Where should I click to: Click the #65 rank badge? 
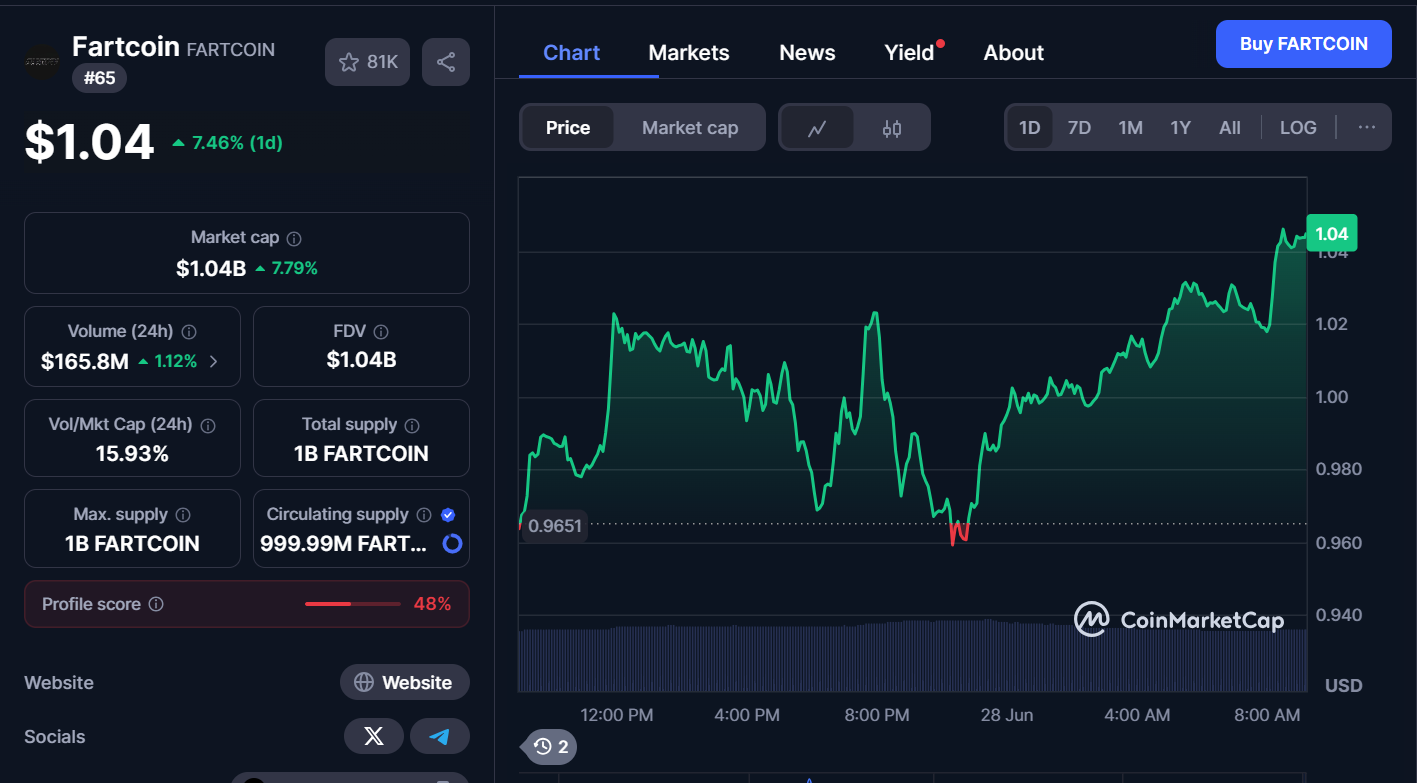tap(99, 78)
